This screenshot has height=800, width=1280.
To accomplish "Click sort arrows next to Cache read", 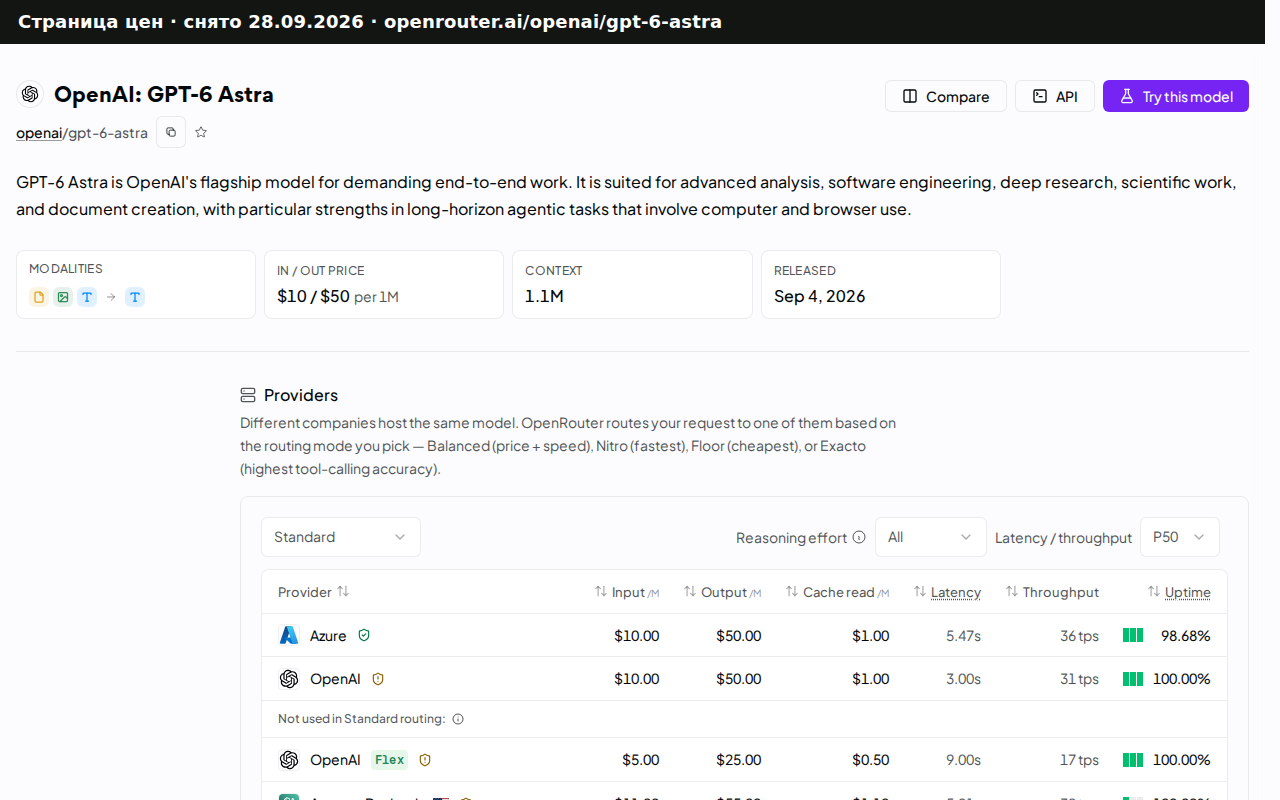I will coord(792,591).
